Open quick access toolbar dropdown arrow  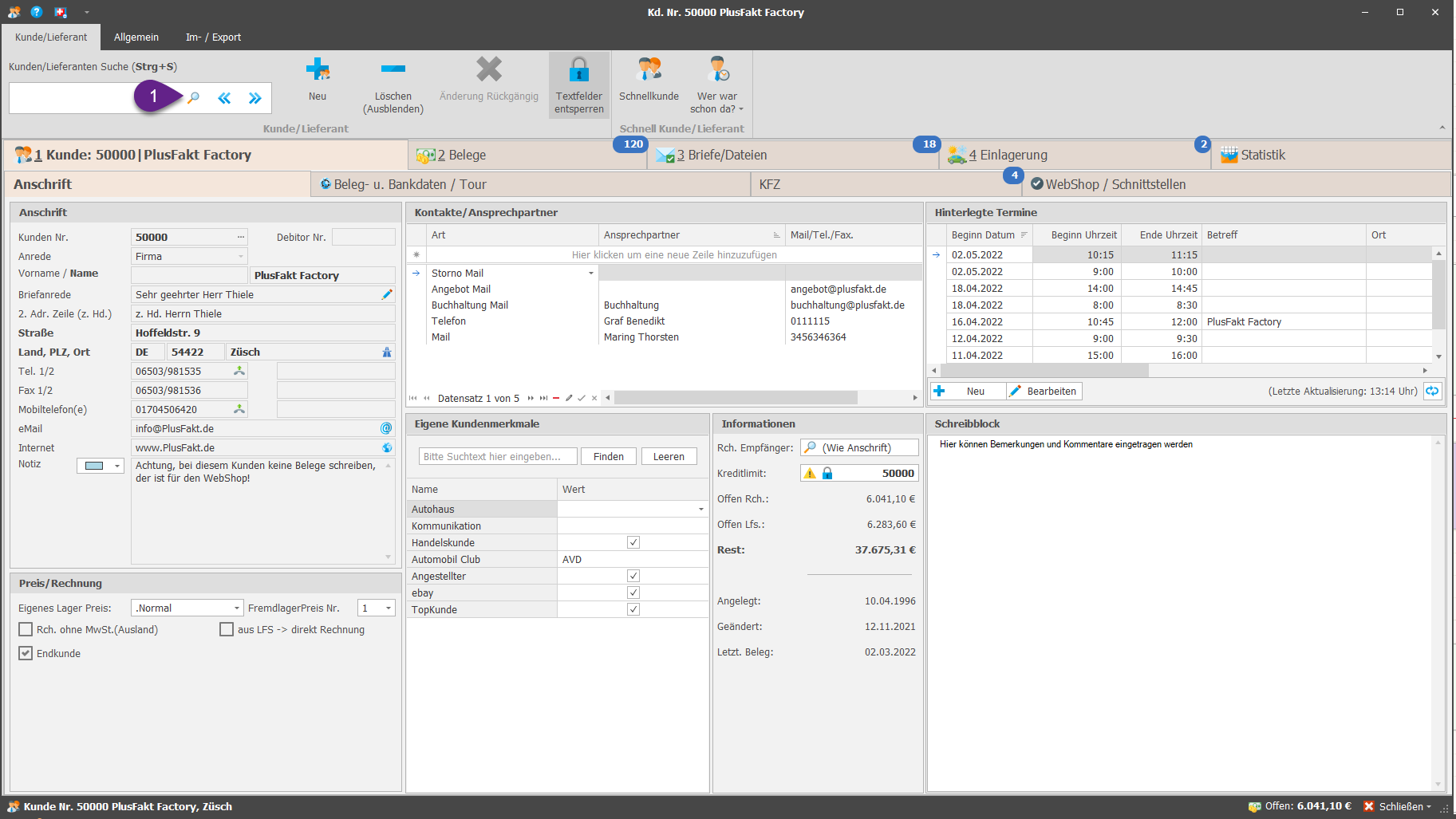click(x=86, y=12)
